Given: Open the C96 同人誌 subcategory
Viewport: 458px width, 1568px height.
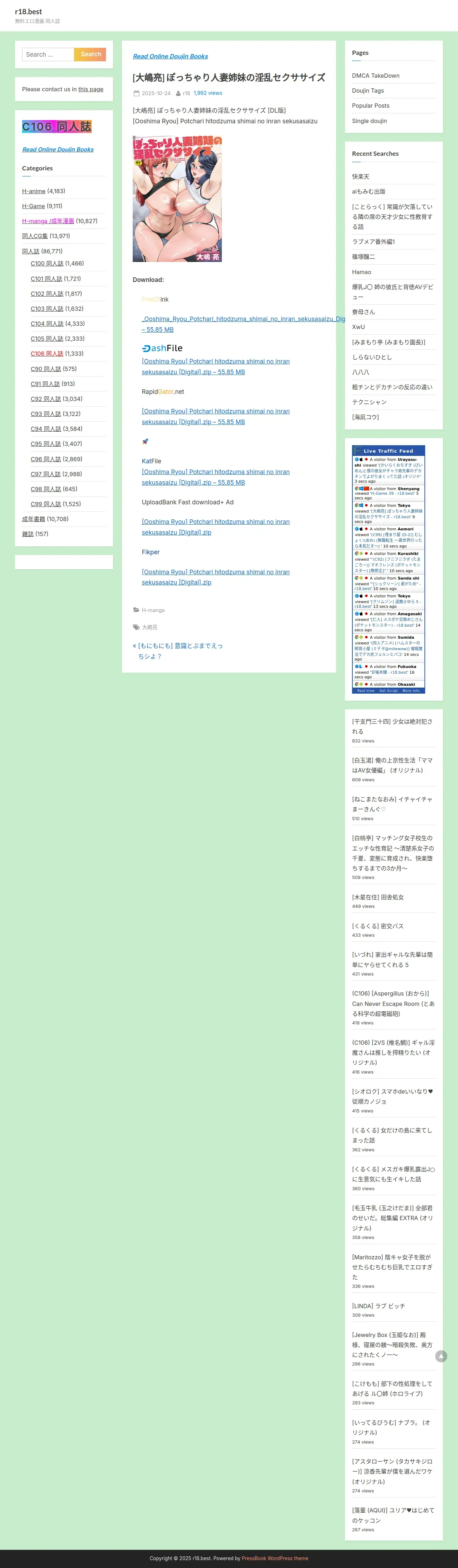Looking at the screenshot, I should 46,459.
